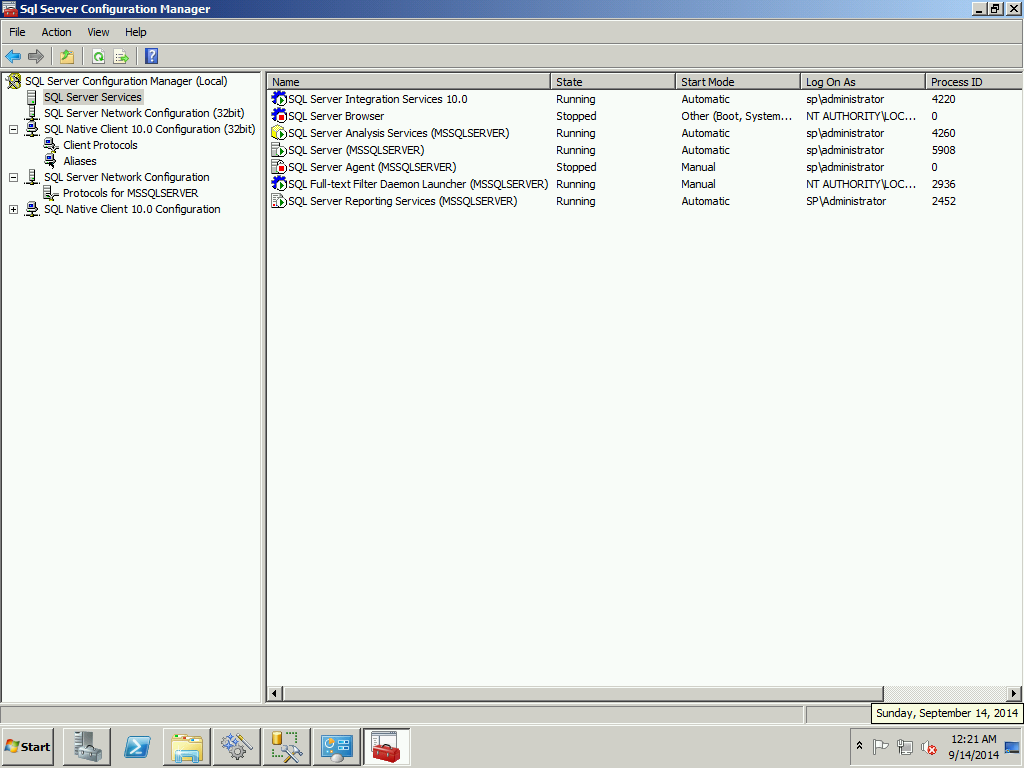The image size is (1024, 768).
Task: Click the Name column header to sort services
Action: point(407,81)
